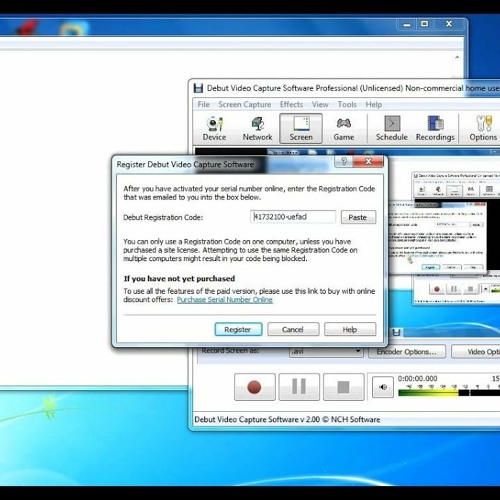Follow the Purchase Serial Number Online link
The height and width of the screenshot is (500, 500).
225,300
